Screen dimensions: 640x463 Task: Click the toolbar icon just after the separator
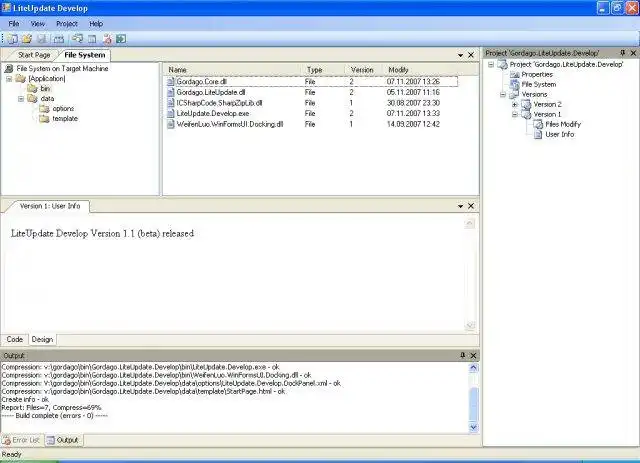tap(77, 39)
